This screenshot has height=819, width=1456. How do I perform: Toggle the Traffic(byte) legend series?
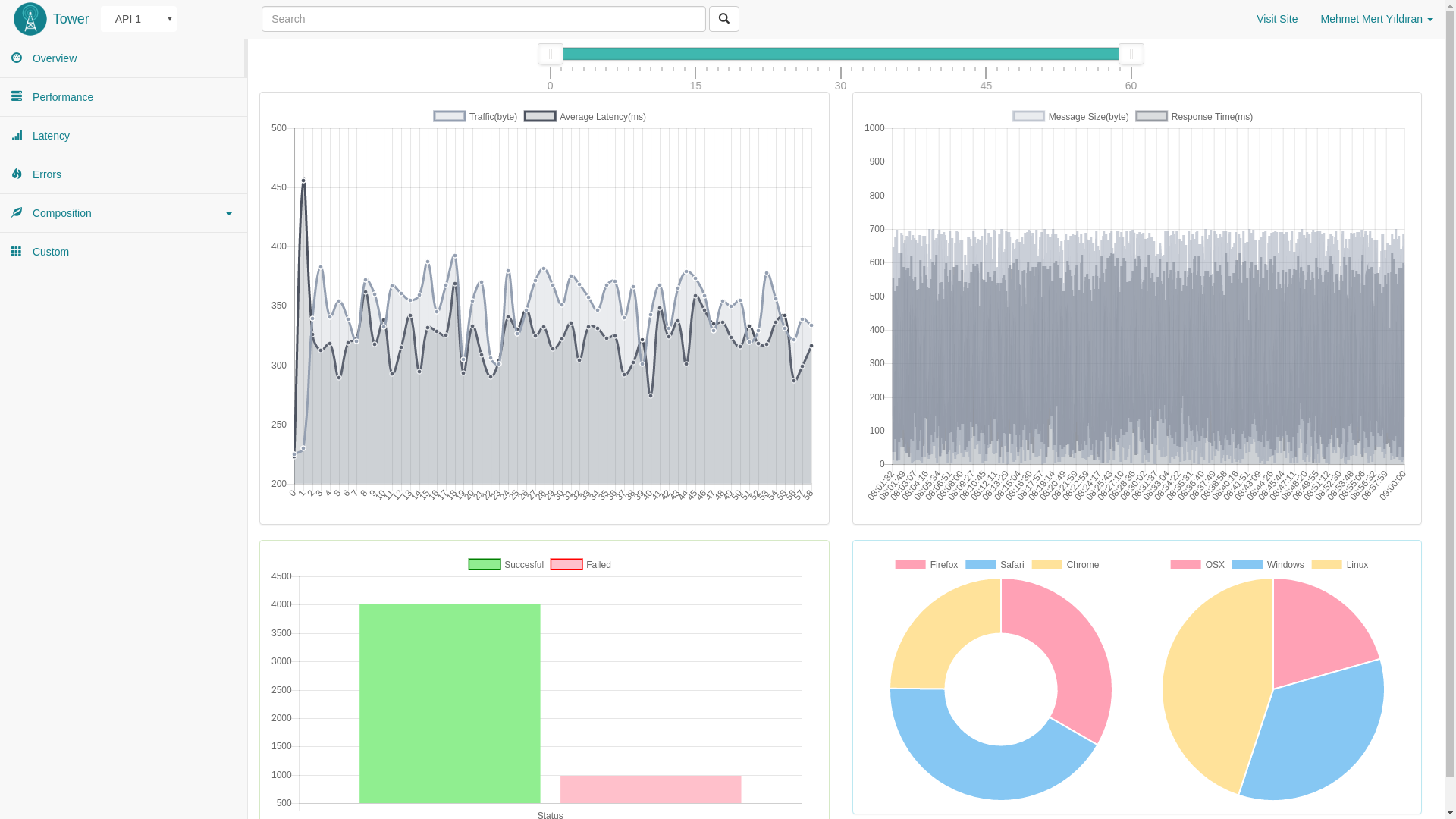click(x=475, y=117)
